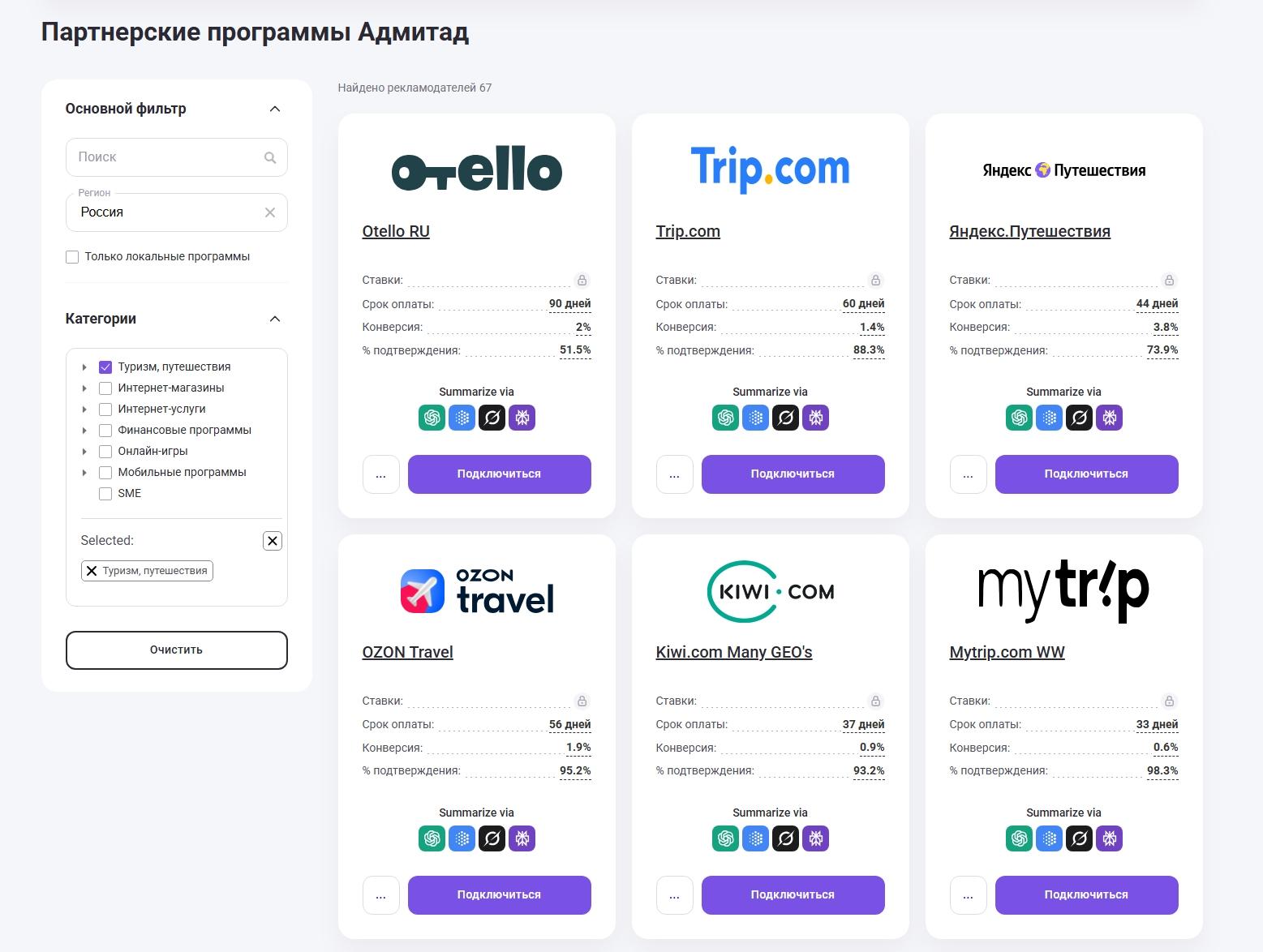Click into the Поиск search field
1263x952 pixels.
(x=166, y=157)
